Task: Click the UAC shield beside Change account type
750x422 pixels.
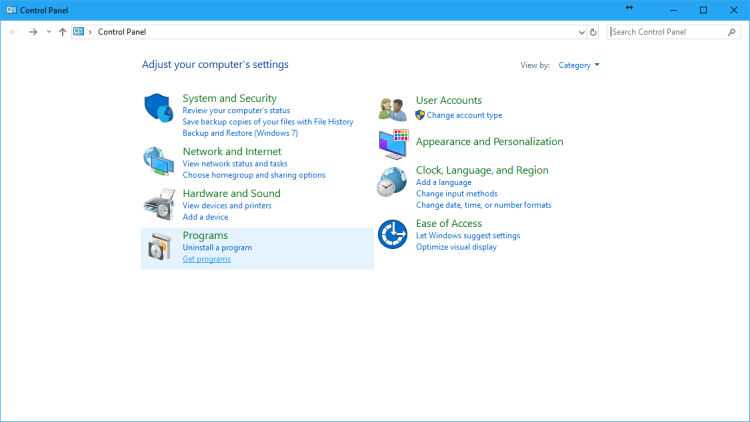Action: click(x=420, y=115)
